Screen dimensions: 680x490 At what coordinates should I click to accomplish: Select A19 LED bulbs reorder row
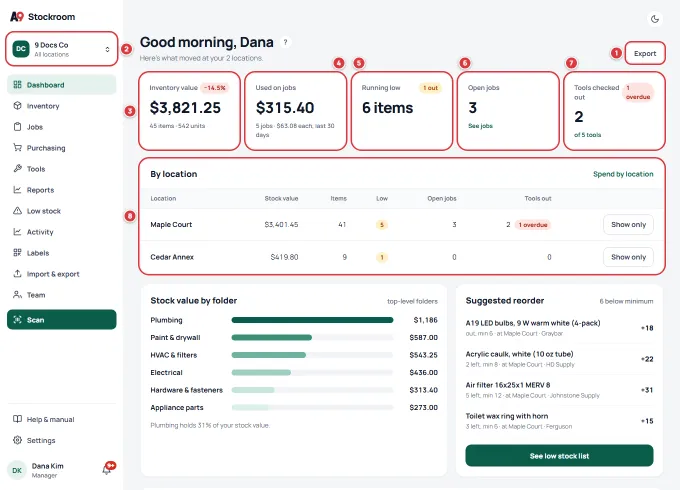click(559, 328)
